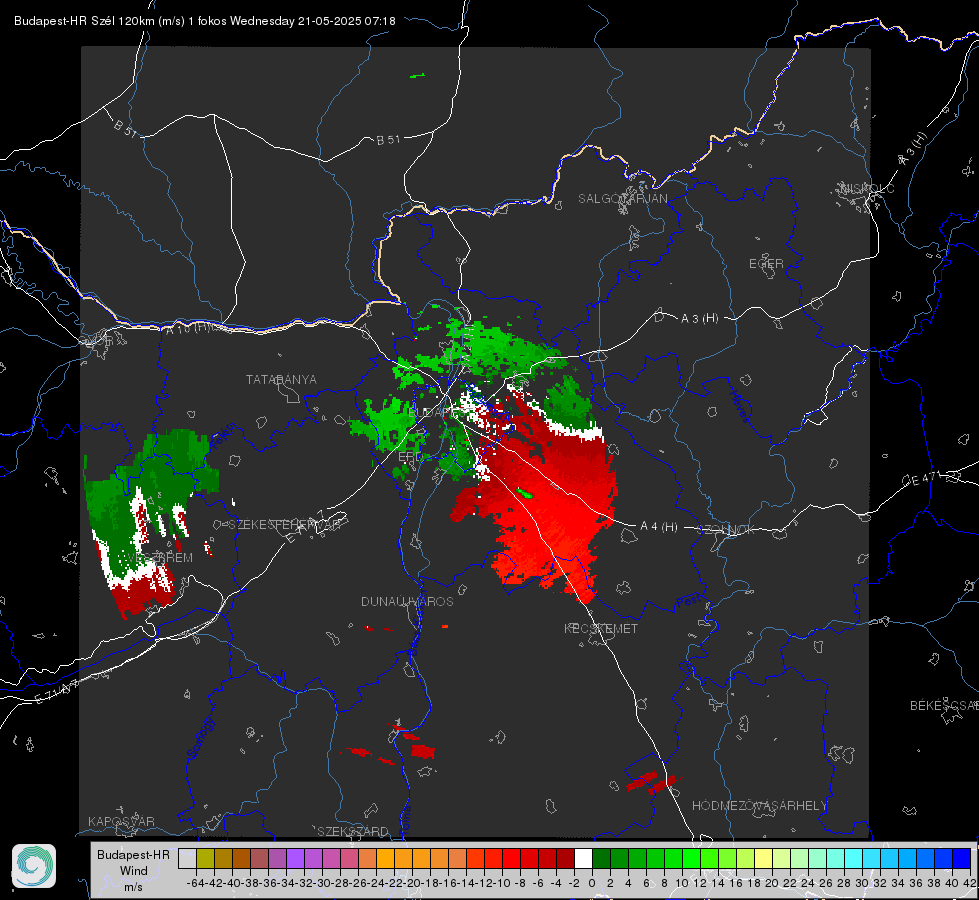The image size is (979, 900).
Task: Pick the cyan swatch between 28 and 30
Action: point(854,858)
